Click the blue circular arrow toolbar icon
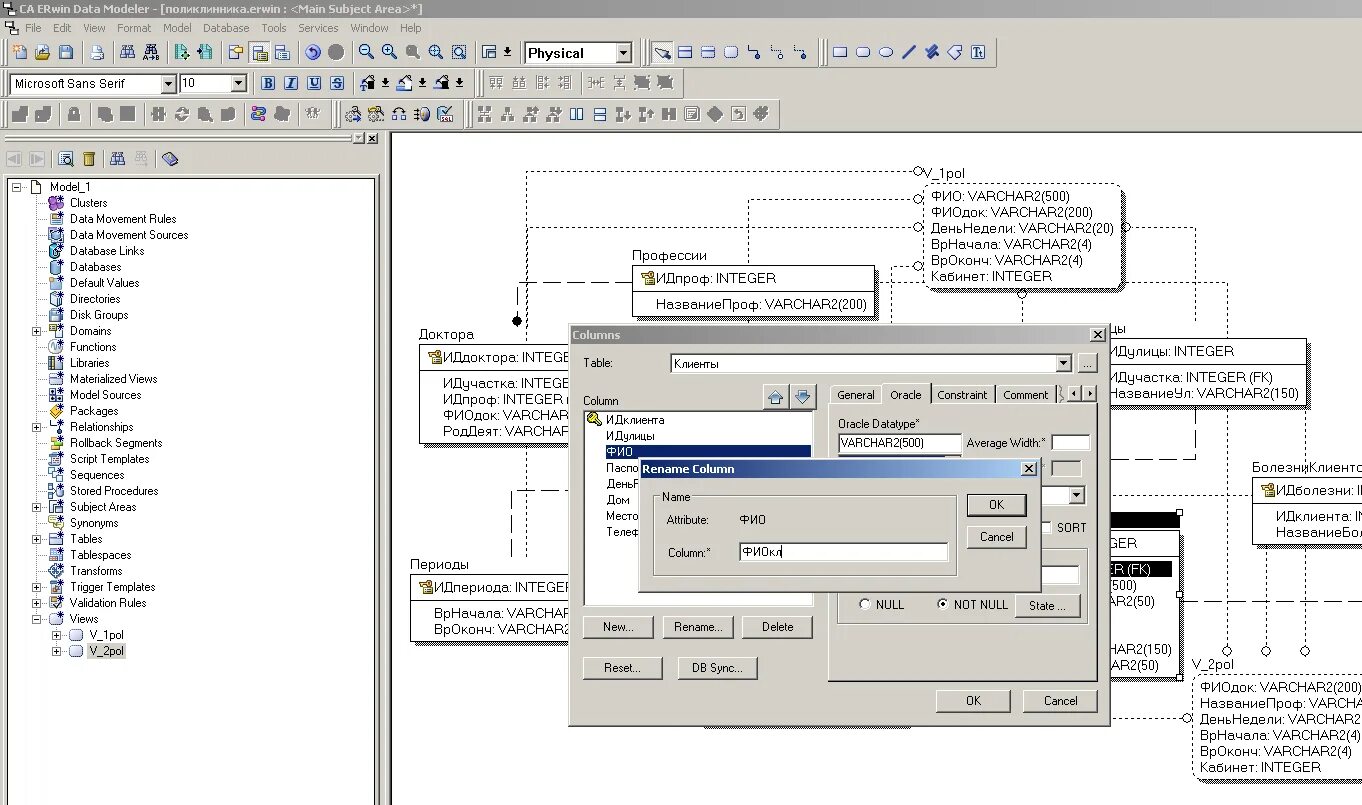1362x805 pixels. pos(313,52)
